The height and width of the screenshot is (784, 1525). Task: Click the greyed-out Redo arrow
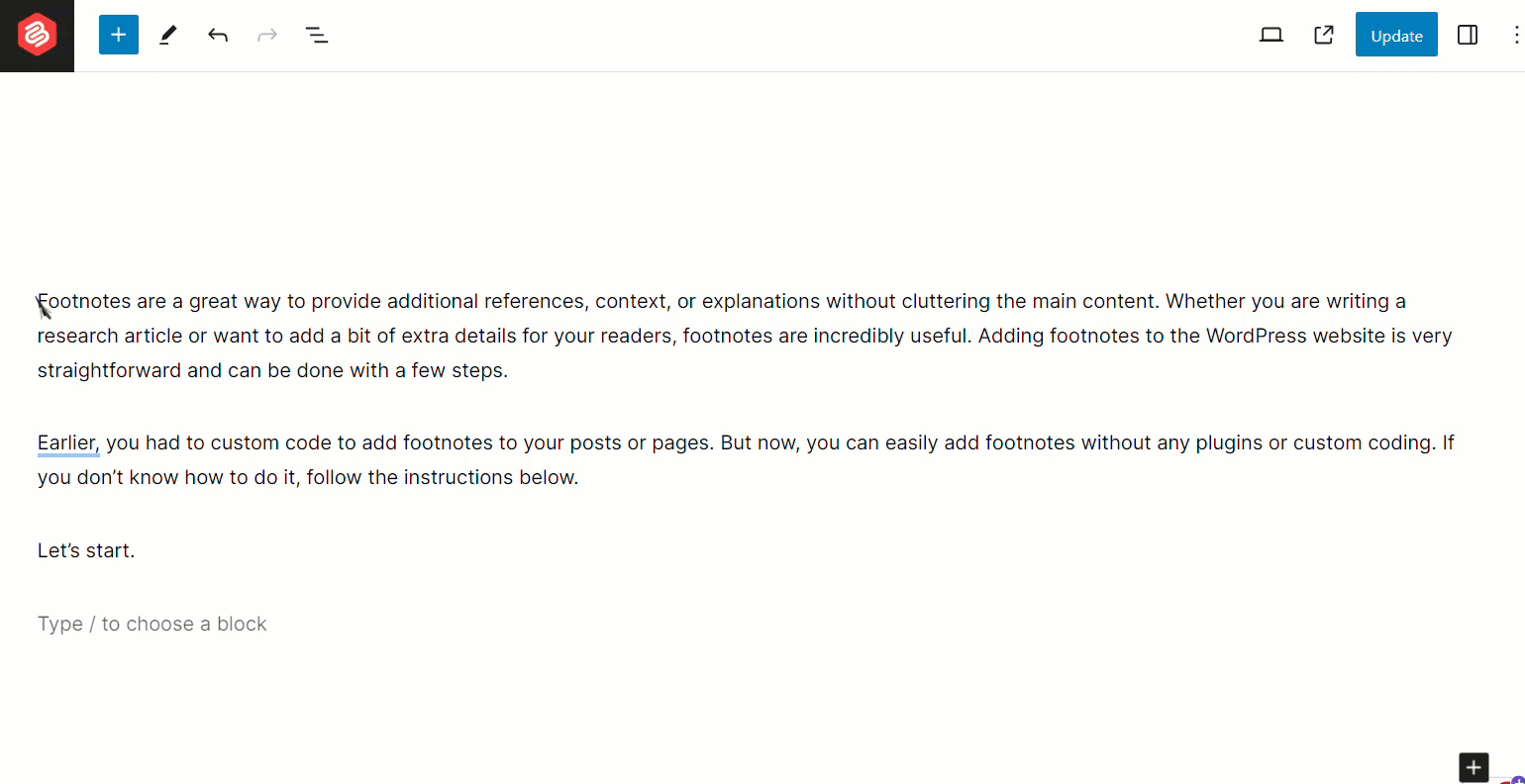[267, 36]
